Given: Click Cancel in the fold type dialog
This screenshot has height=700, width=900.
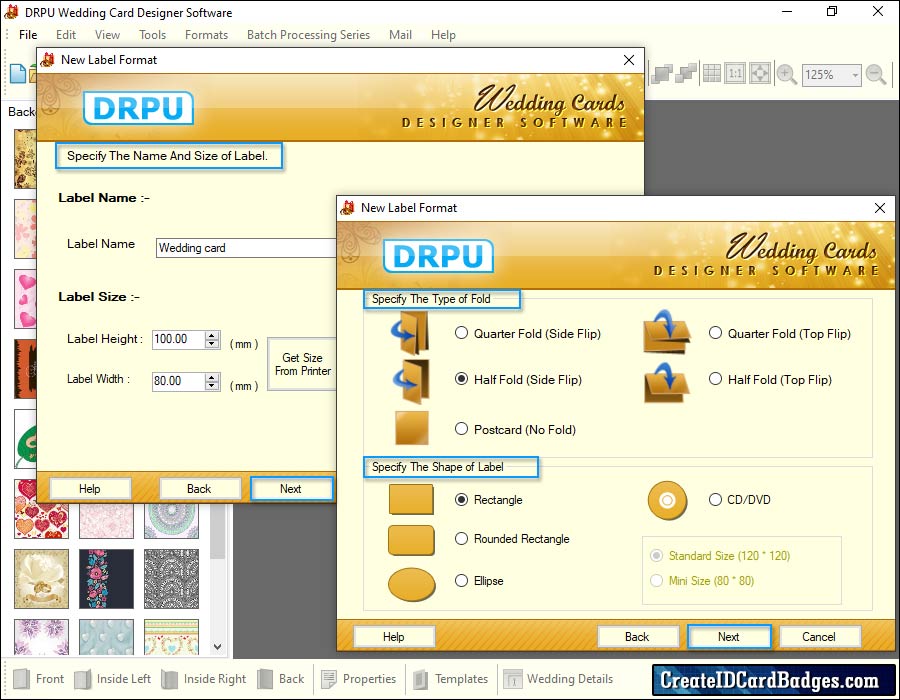Looking at the screenshot, I should [x=818, y=637].
